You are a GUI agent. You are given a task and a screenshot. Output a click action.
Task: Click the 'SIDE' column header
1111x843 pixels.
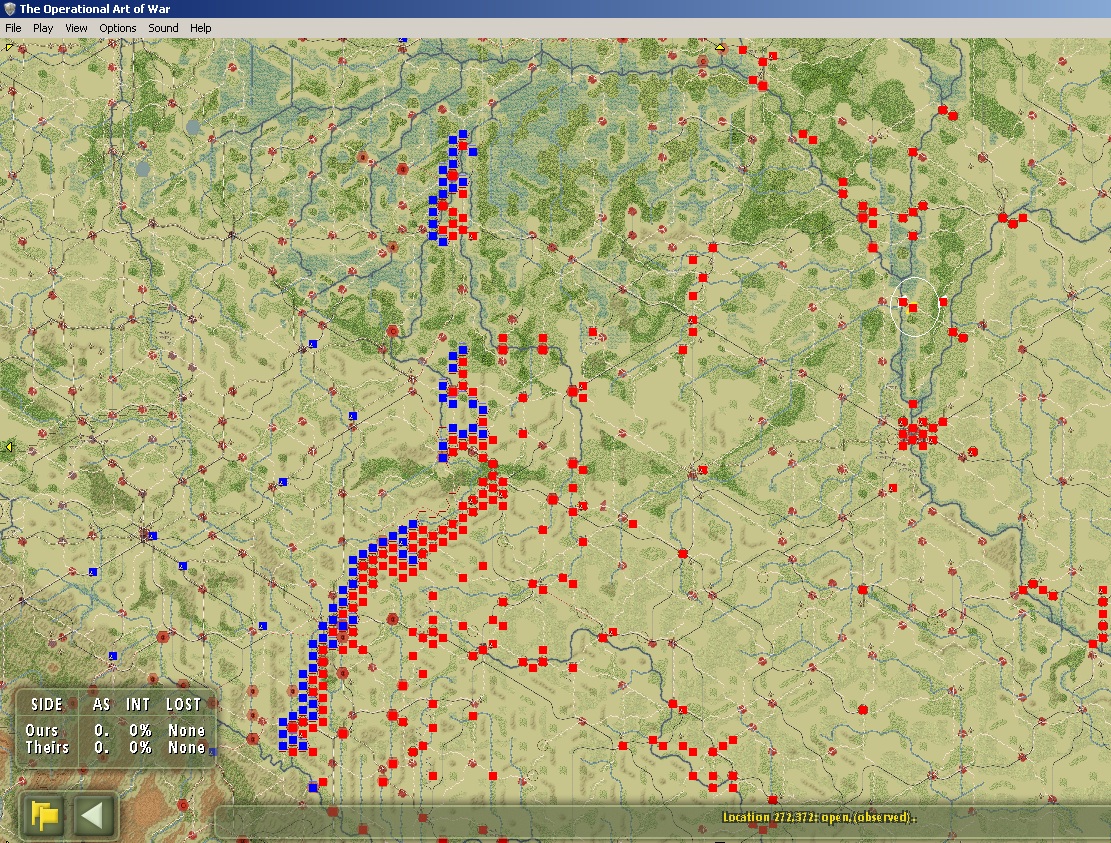click(x=47, y=704)
